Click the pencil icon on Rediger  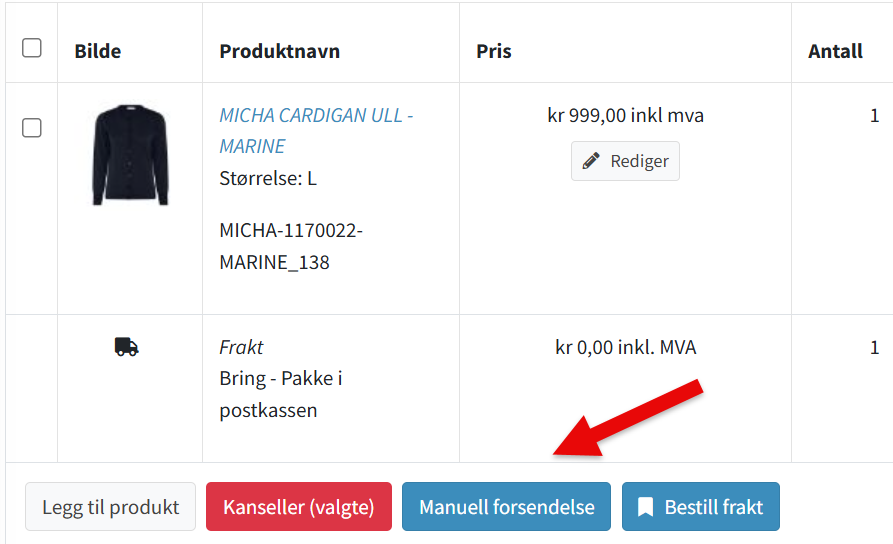tap(591, 161)
